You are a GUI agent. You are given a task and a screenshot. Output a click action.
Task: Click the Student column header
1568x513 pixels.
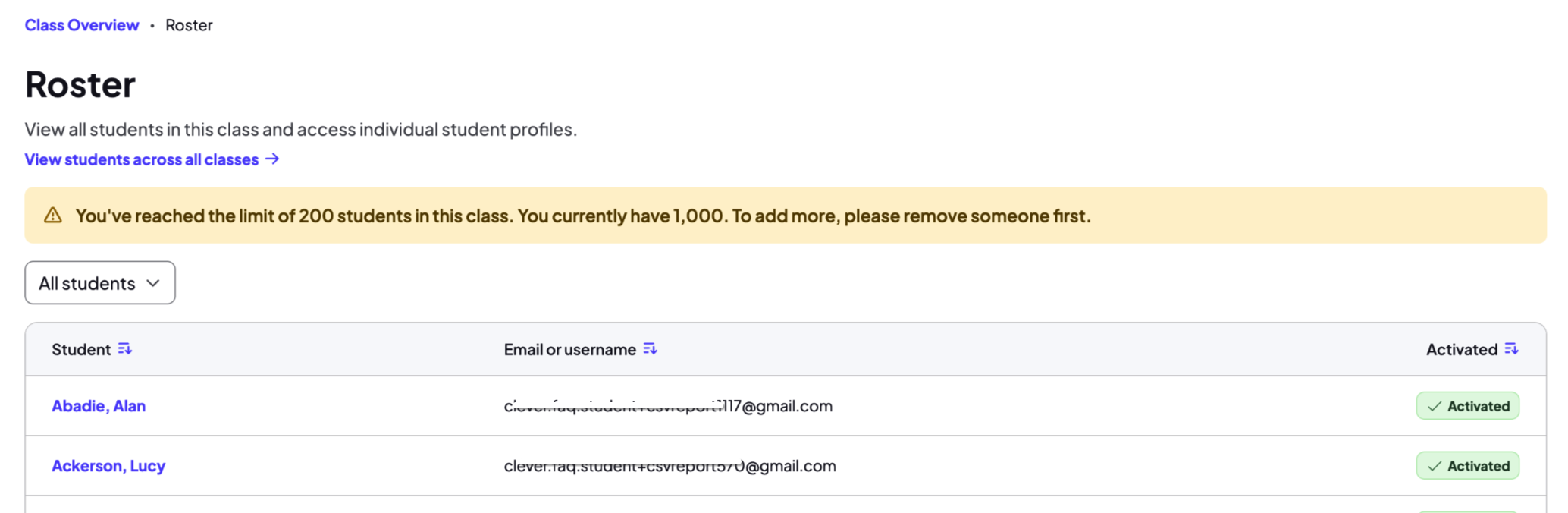click(x=81, y=349)
